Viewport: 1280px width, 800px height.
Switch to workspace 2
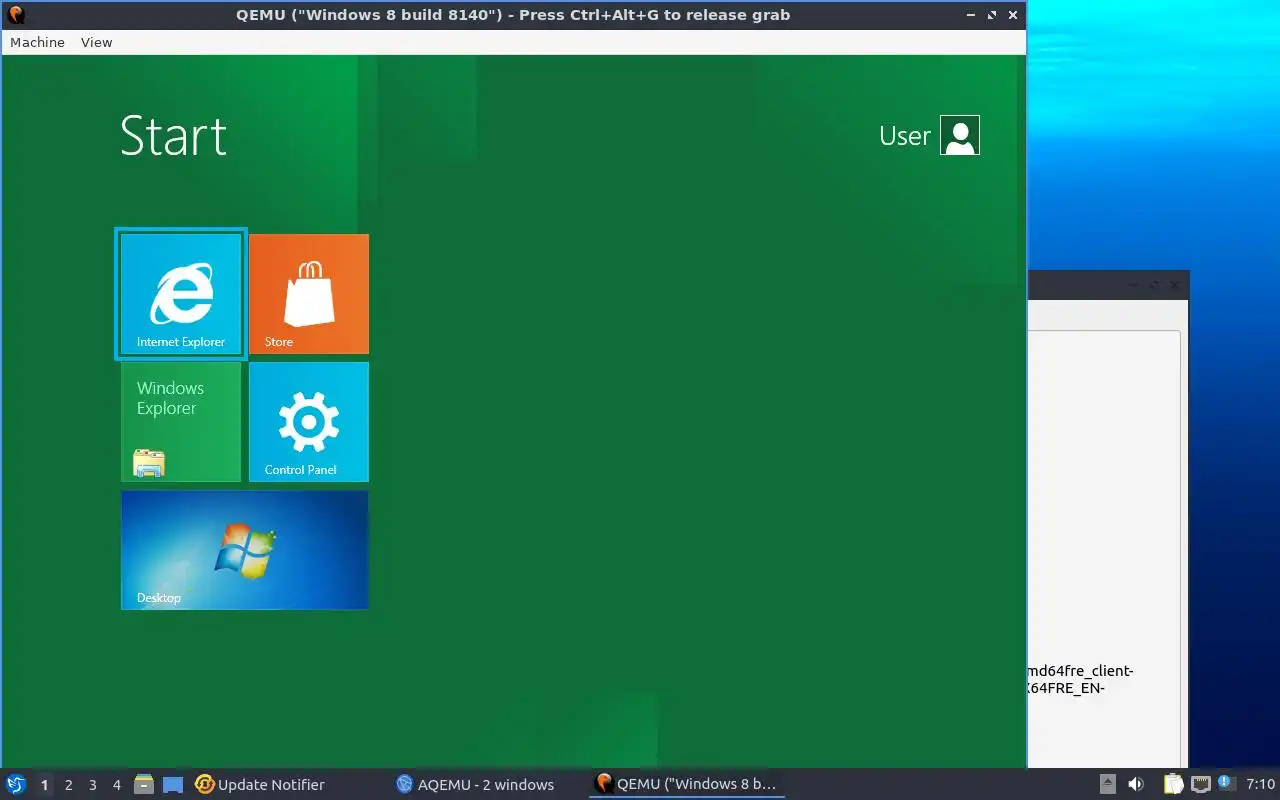pyautogui.click(x=68, y=785)
